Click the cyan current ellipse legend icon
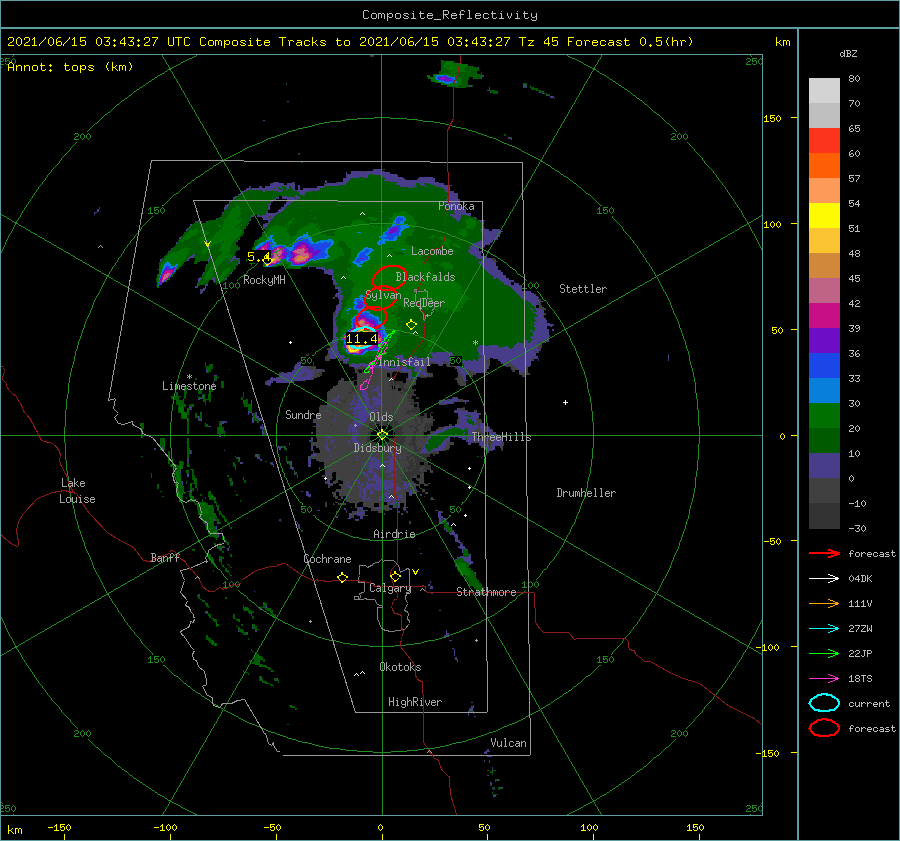The image size is (900, 841). tap(824, 703)
